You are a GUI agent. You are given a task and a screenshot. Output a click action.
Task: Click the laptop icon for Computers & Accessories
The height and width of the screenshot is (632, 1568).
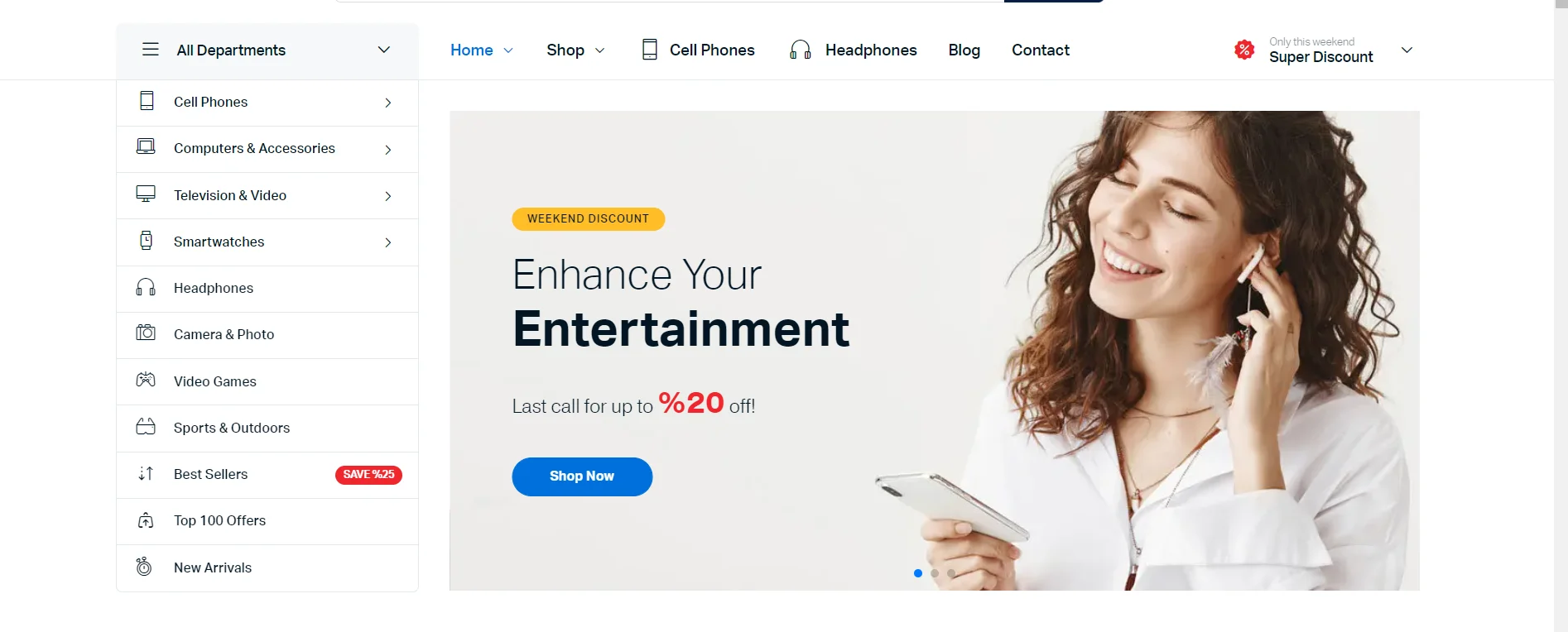(146, 147)
